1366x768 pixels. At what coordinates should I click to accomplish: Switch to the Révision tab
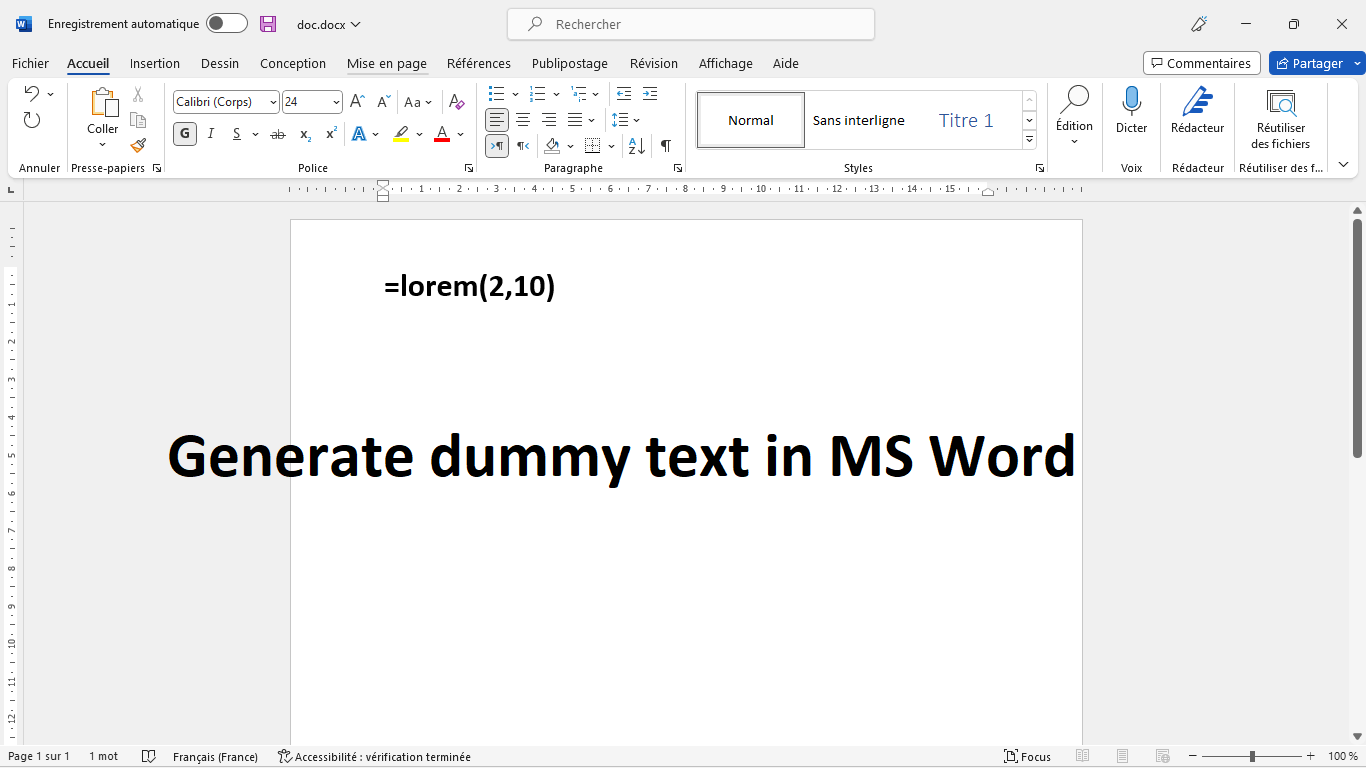(654, 63)
